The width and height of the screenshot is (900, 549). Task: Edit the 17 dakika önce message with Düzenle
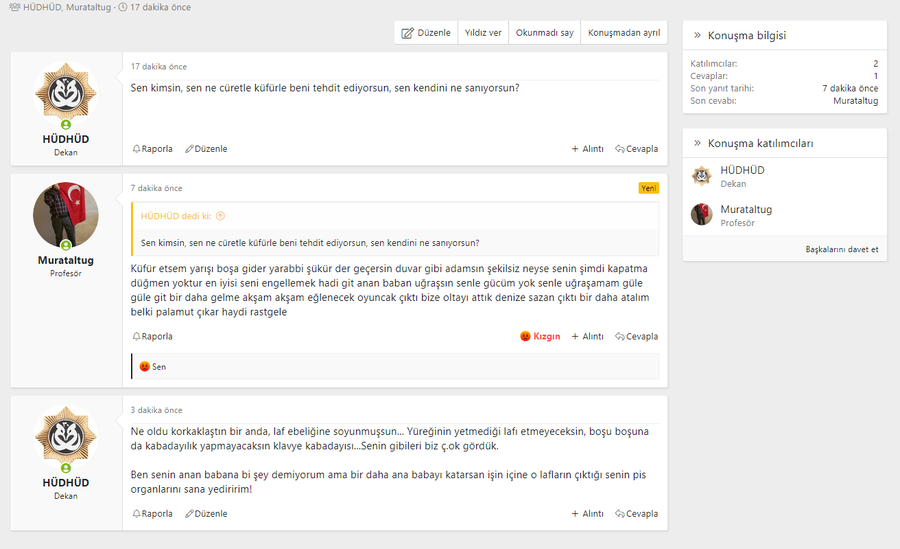click(206, 149)
